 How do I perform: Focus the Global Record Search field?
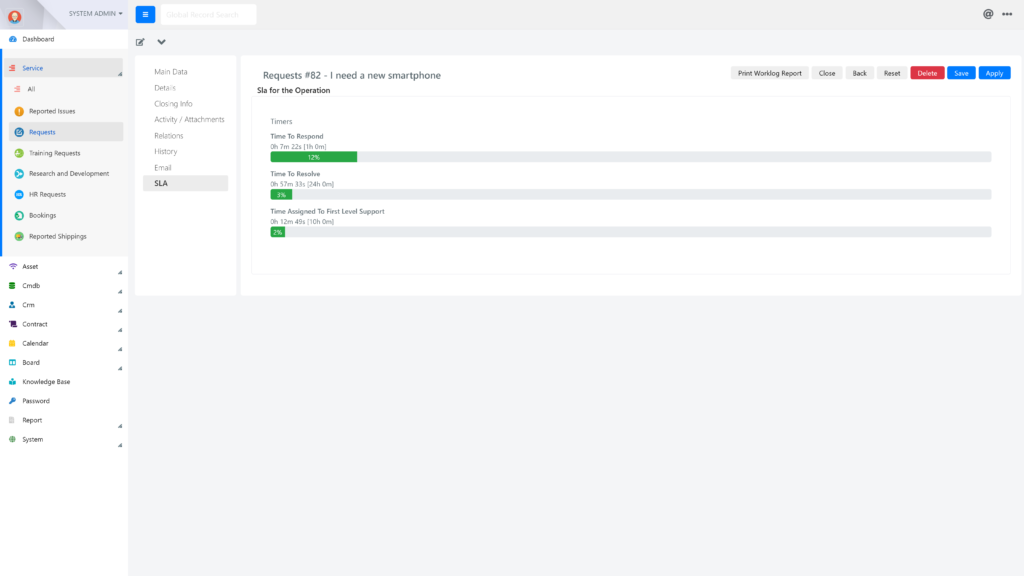pos(208,14)
